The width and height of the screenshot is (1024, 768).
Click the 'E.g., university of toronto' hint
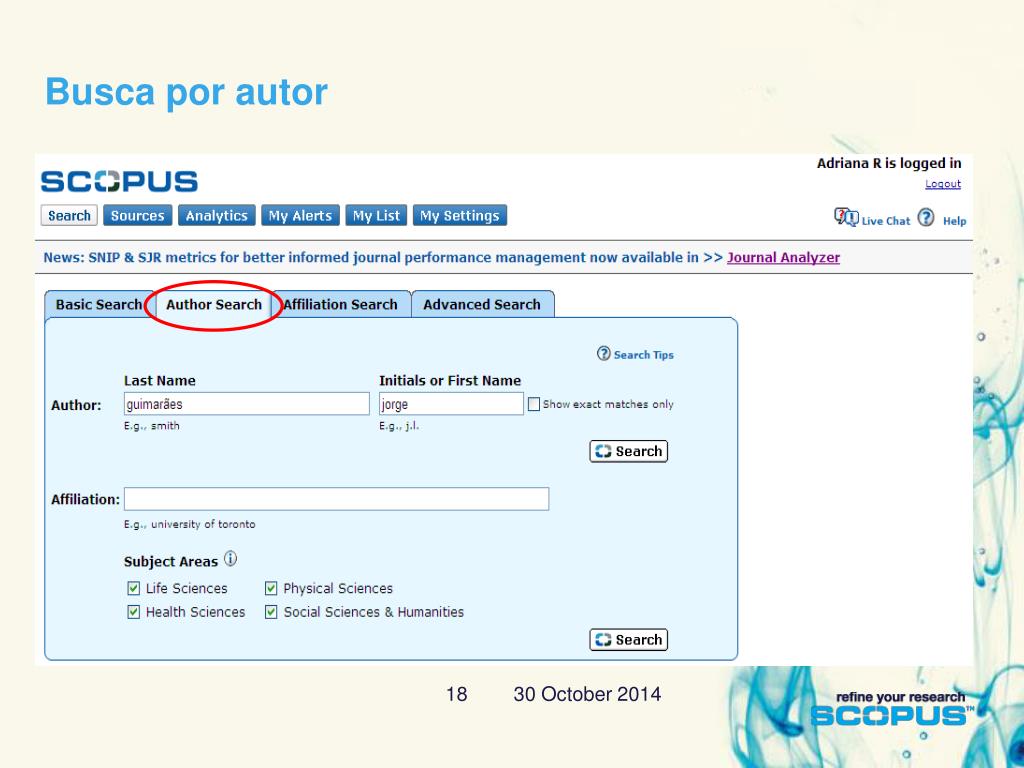point(189,524)
